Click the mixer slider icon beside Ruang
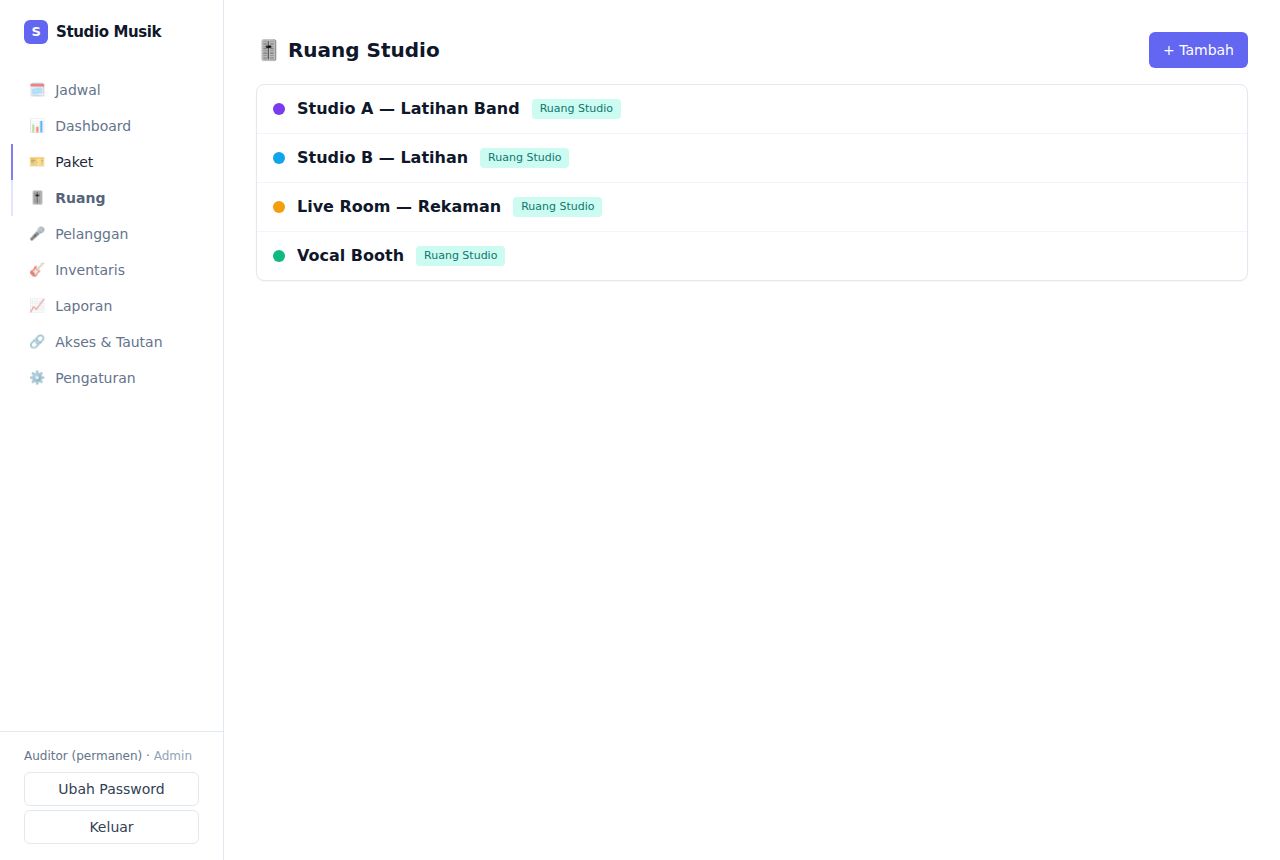 coord(37,198)
